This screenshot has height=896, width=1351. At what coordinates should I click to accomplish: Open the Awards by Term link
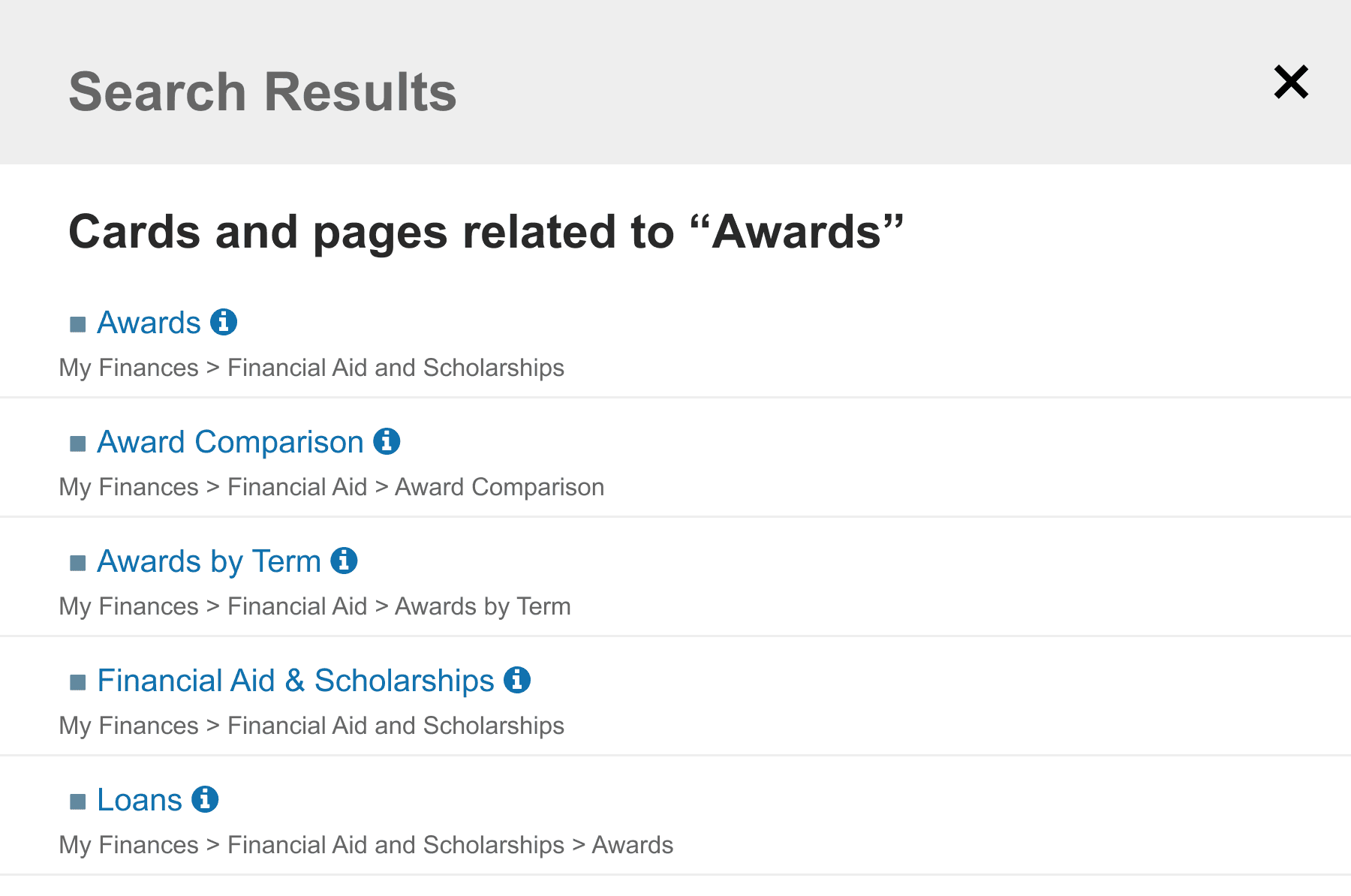209,562
